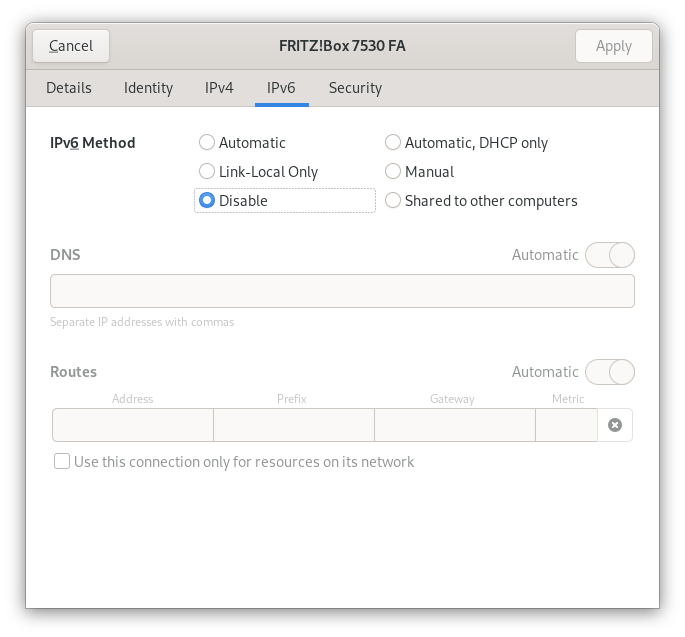Open the Security tab
The width and height of the screenshot is (685, 637).
pos(355,88)
